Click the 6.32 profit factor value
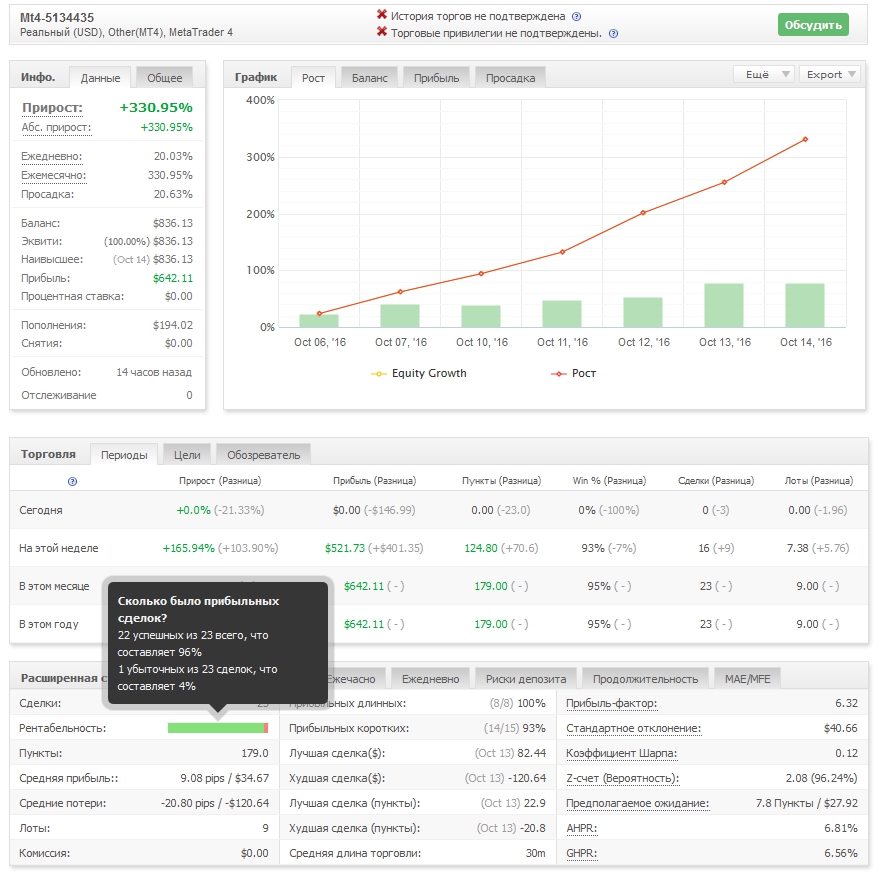Viewport: 882px width, 879px height. (x=847, y=703)
